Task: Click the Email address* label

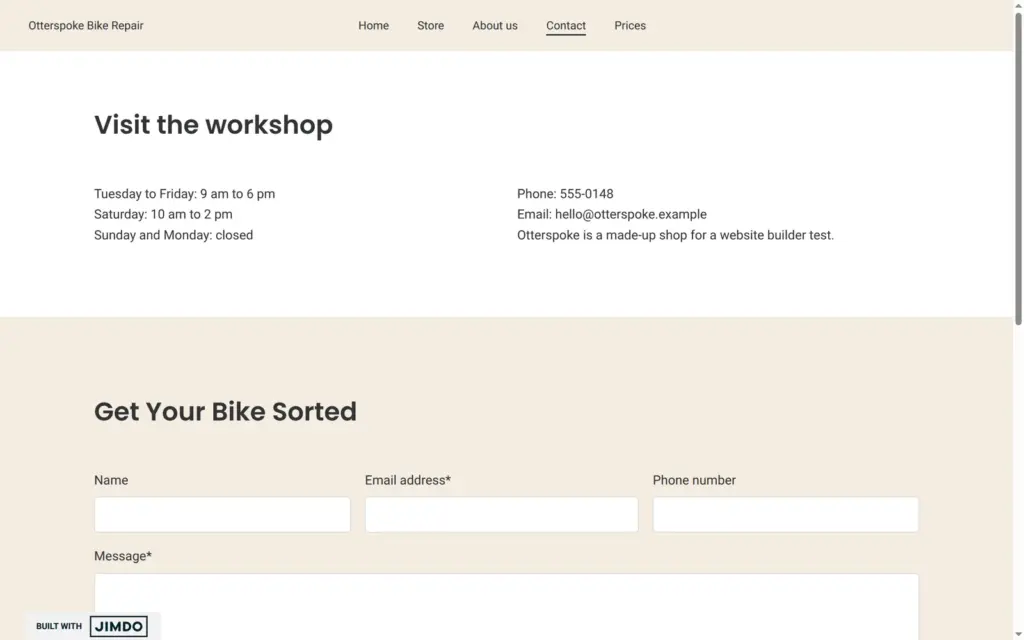Action: tap(408, 480)
